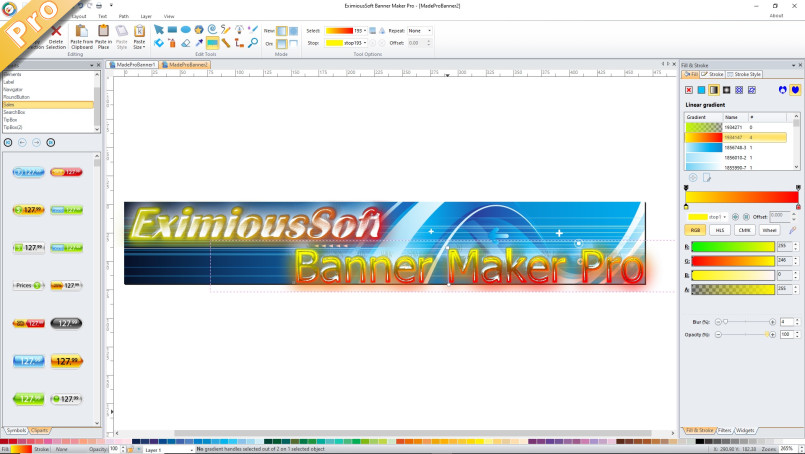This screenshot has height=454, width=805.
Task: Choose the eraser tool
Action: click(185, 43)
